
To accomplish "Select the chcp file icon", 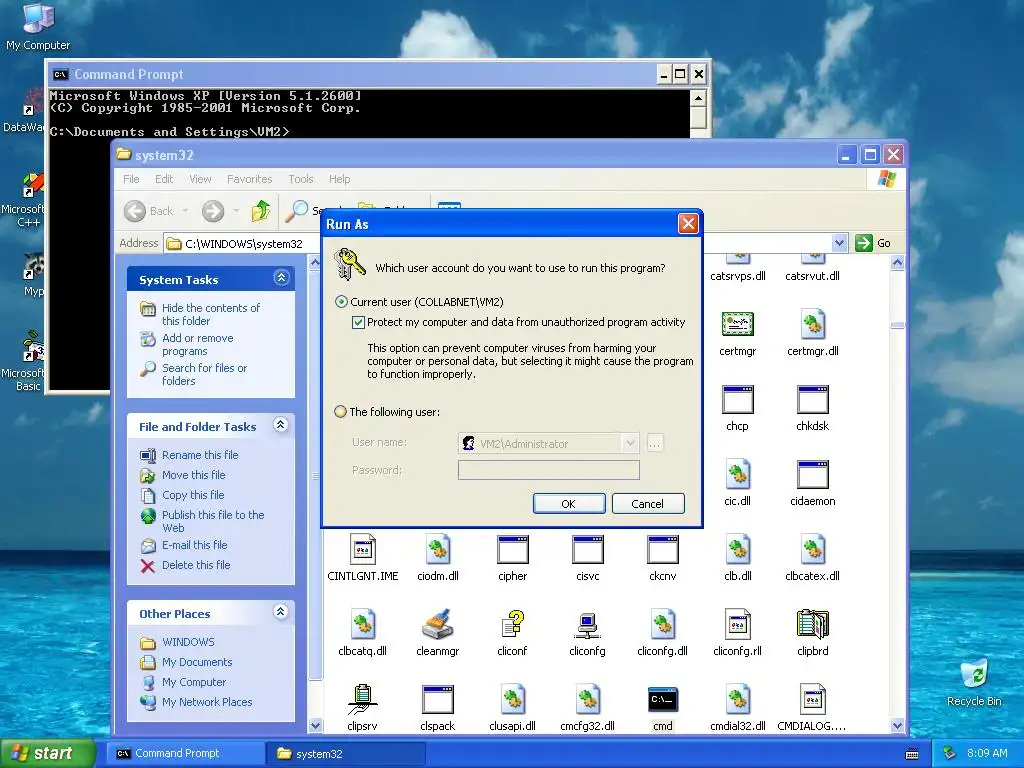I will tap(737, 400).
